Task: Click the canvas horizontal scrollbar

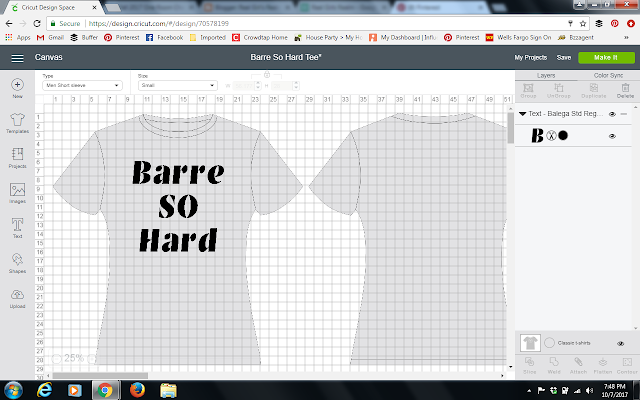Action: point(100,376)
